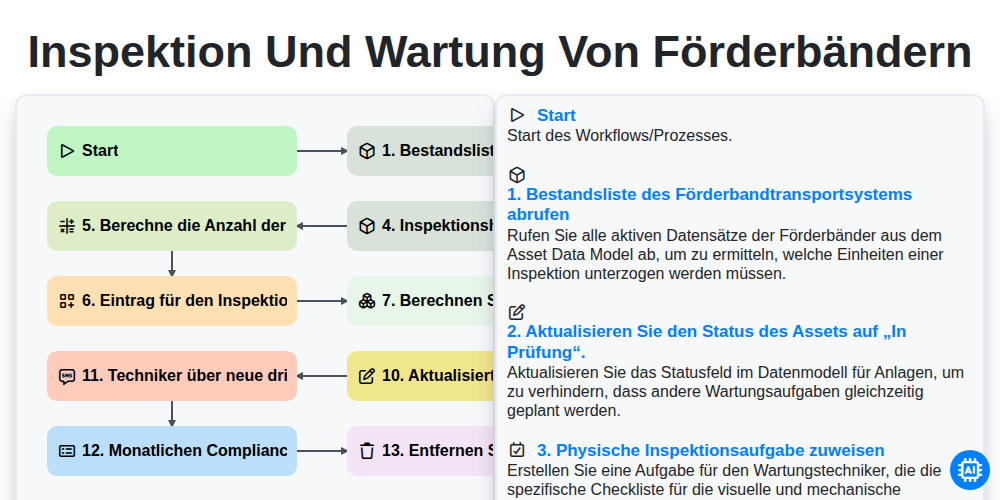Select the '12. Monatlichen Complianc' blue node

172,451
